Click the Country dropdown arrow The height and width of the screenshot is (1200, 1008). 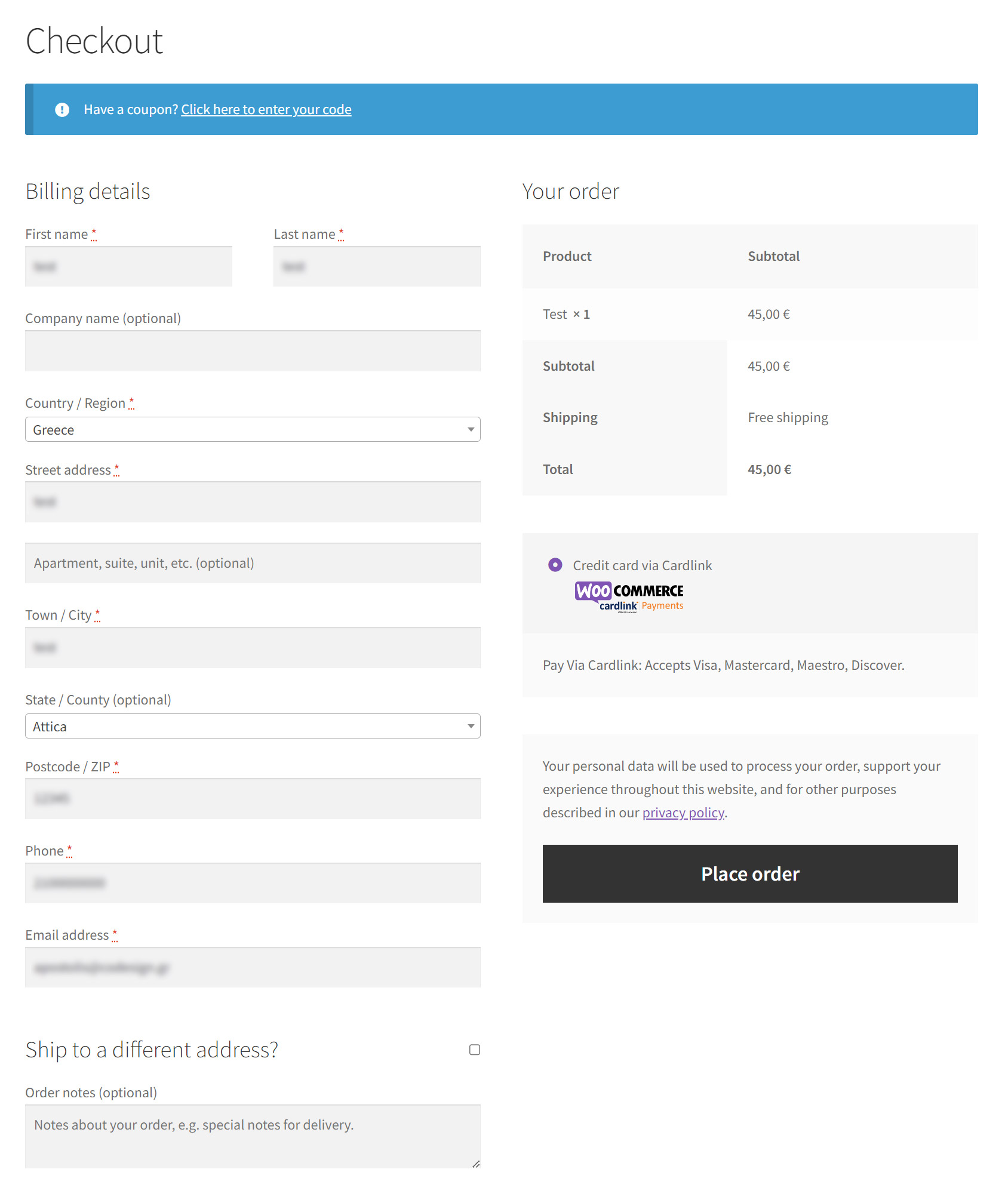[471, 430]
